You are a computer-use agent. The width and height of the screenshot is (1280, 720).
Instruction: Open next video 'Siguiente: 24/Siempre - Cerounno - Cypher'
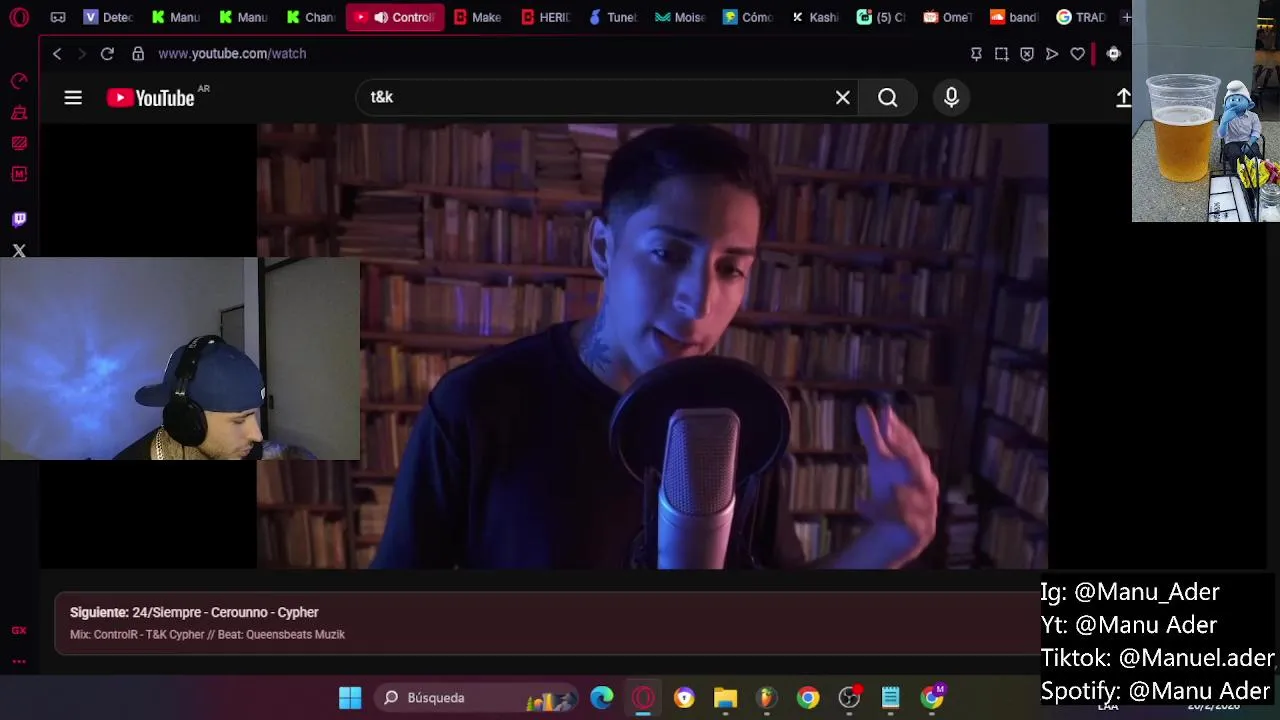194,612
